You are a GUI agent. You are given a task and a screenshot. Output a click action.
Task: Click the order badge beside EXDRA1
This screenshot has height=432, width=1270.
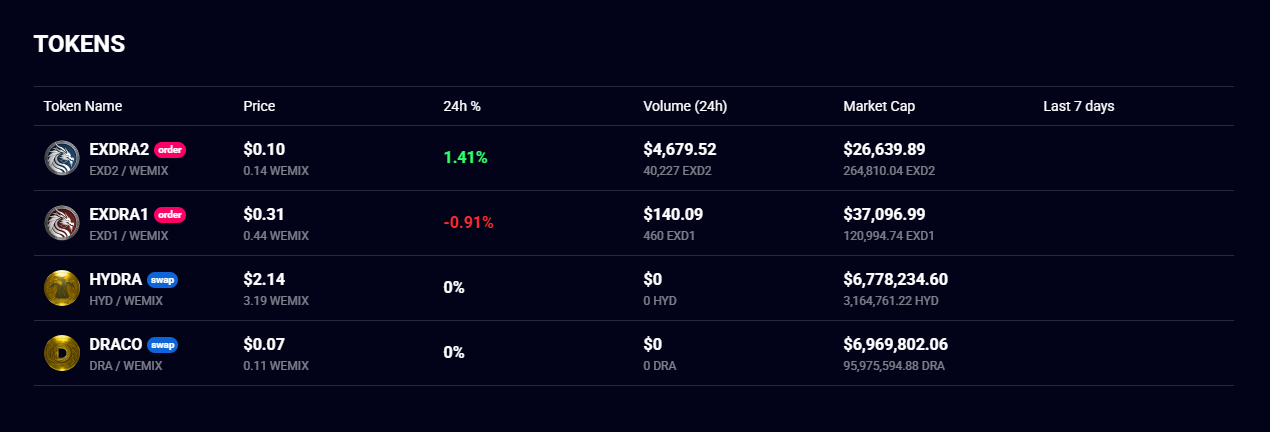(x=170, y=215)
